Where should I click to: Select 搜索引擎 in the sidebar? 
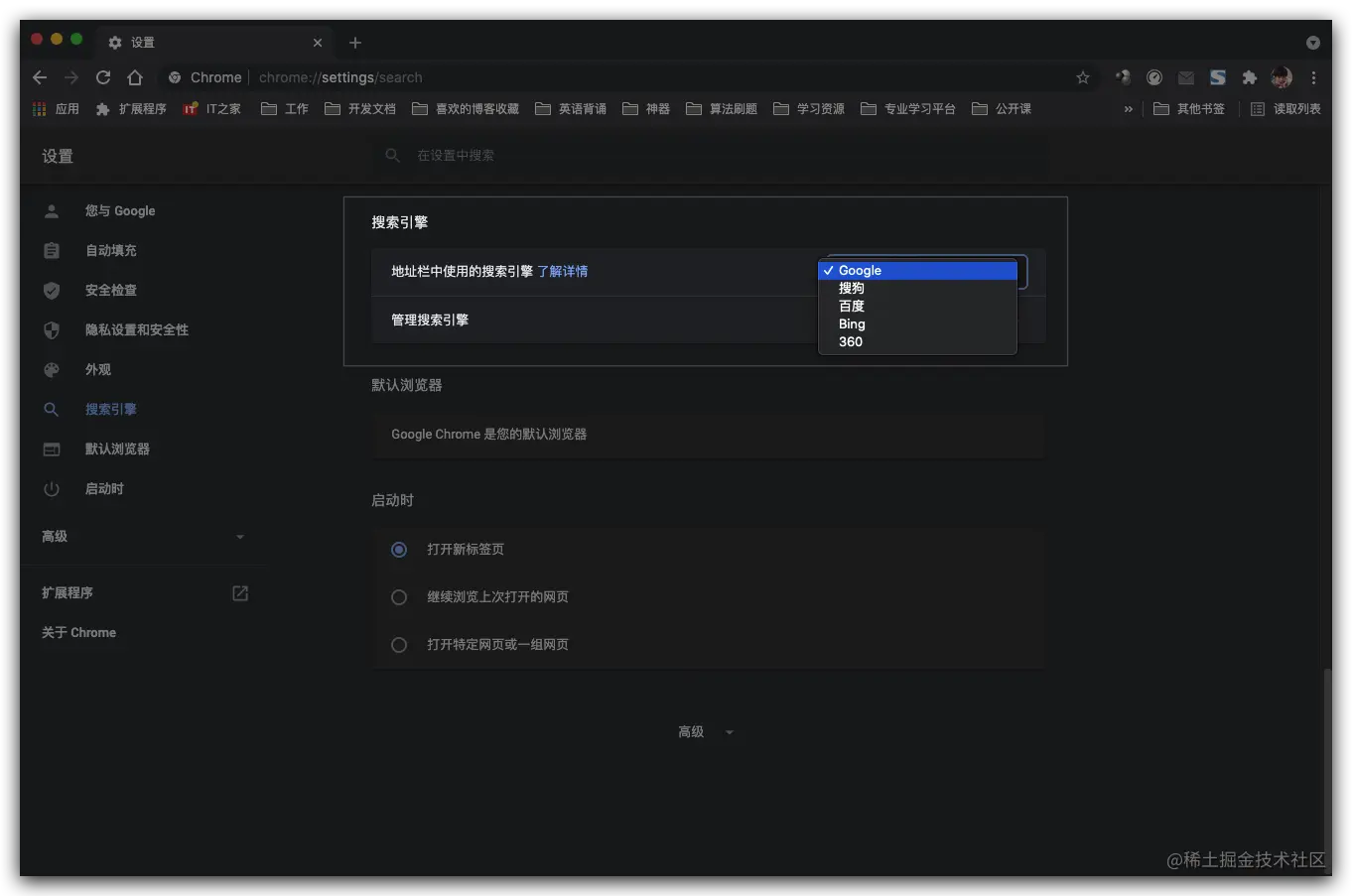(111, 410)
